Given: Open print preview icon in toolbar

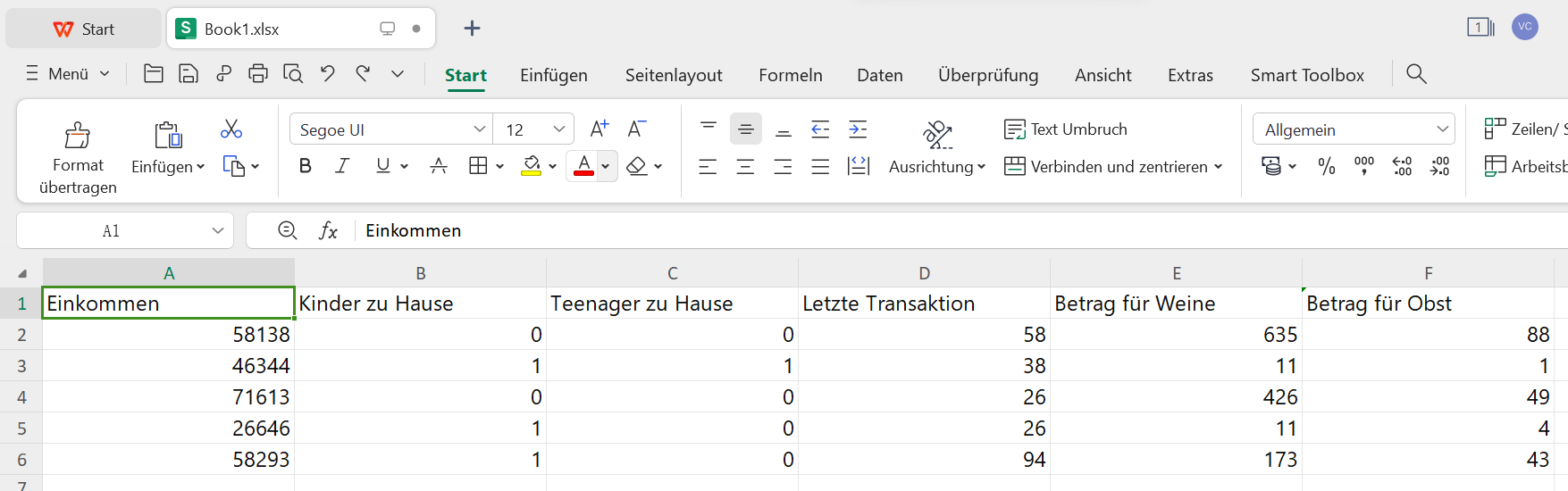Looking at the screenshot, I should pyautogui.click(x=293, y=74).
